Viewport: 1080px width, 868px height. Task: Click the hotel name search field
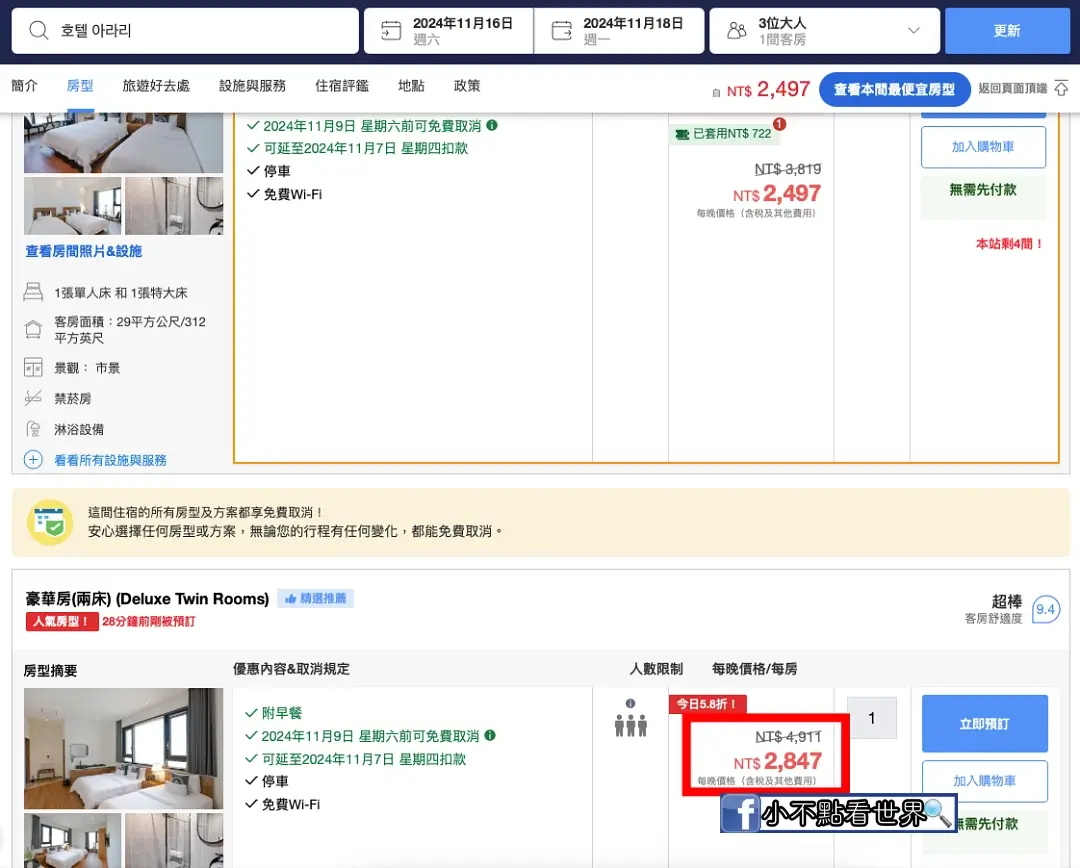[185, 30]
